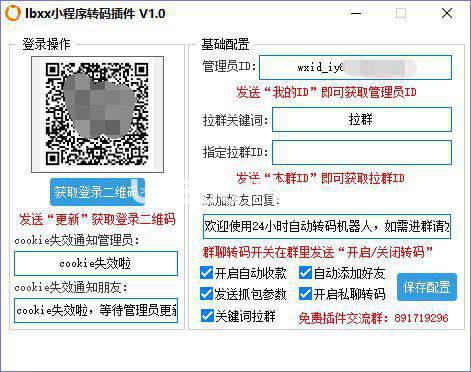Click the 添加好友回复 message text box
The height and width of the screenshot is (372, 471).
(327, 227)
